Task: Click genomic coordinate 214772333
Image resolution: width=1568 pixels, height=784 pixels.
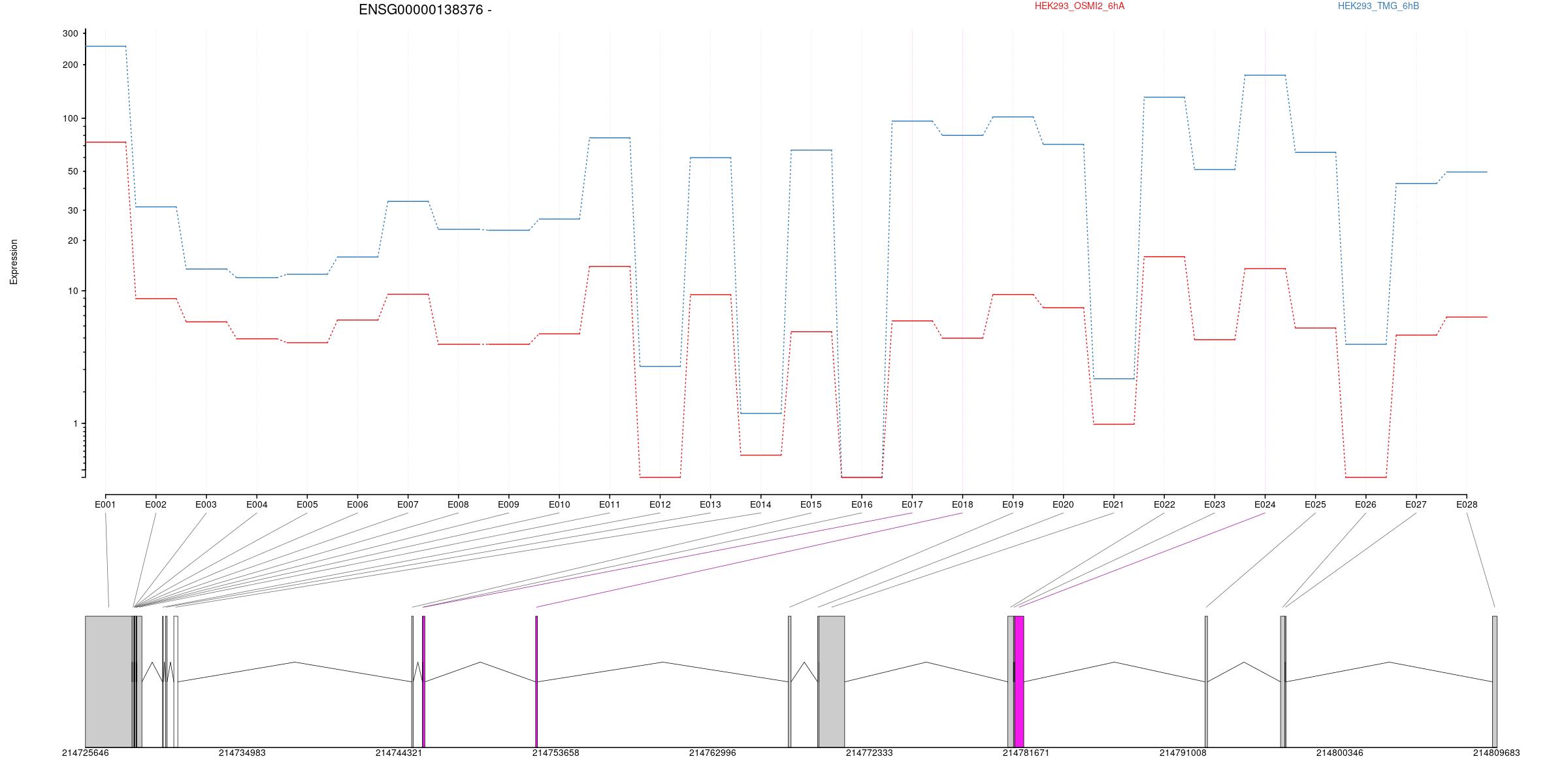Action: 870,753
